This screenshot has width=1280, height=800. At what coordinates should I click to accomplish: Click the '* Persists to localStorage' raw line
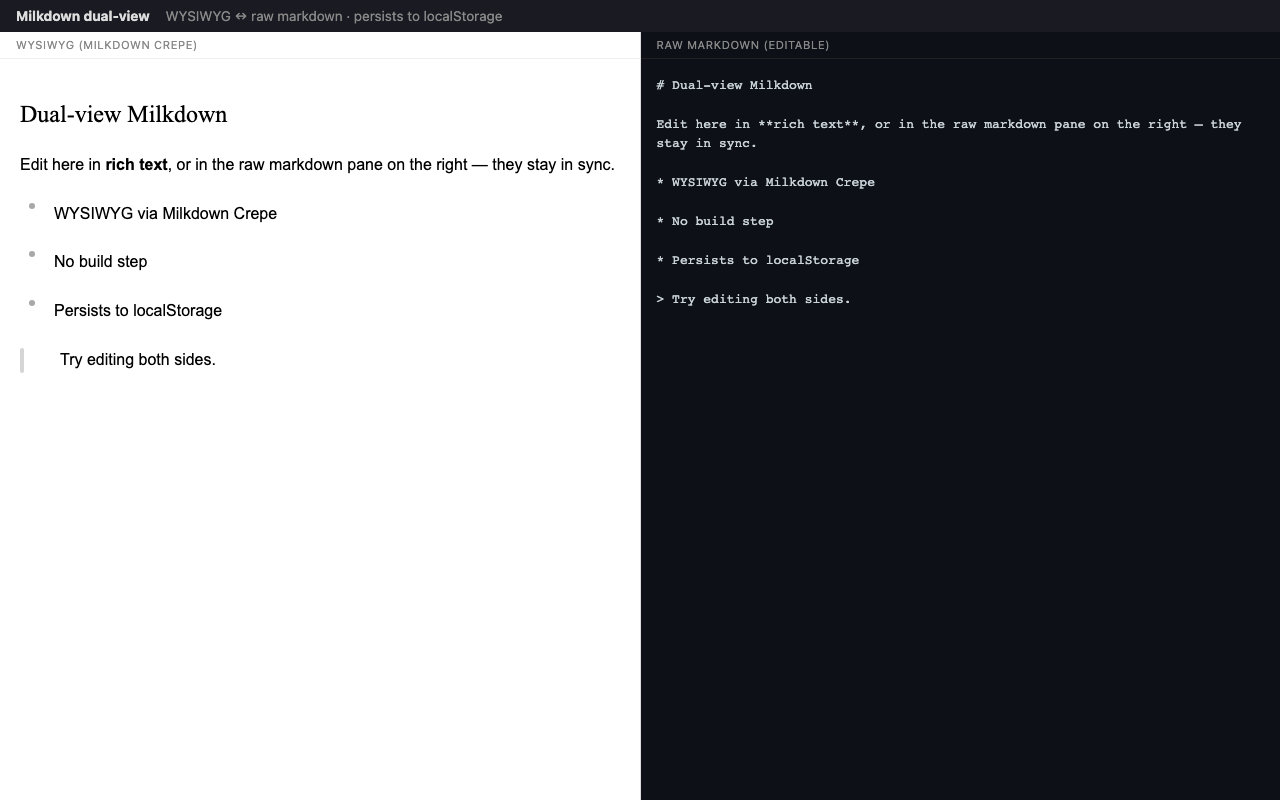(x=757, y=260)
